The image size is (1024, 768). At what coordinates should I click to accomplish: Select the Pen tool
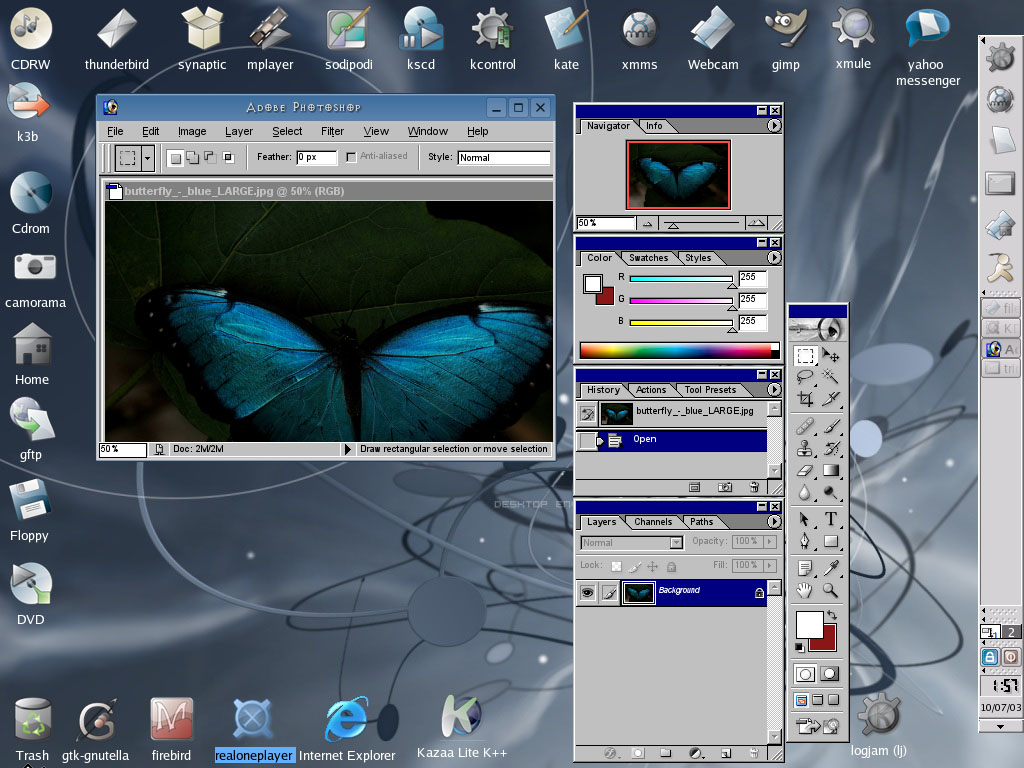pyautogui.click(x=805, y=541)
